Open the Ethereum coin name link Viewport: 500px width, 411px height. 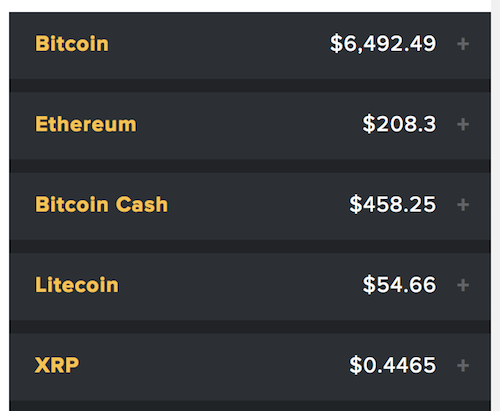(86, 124)
